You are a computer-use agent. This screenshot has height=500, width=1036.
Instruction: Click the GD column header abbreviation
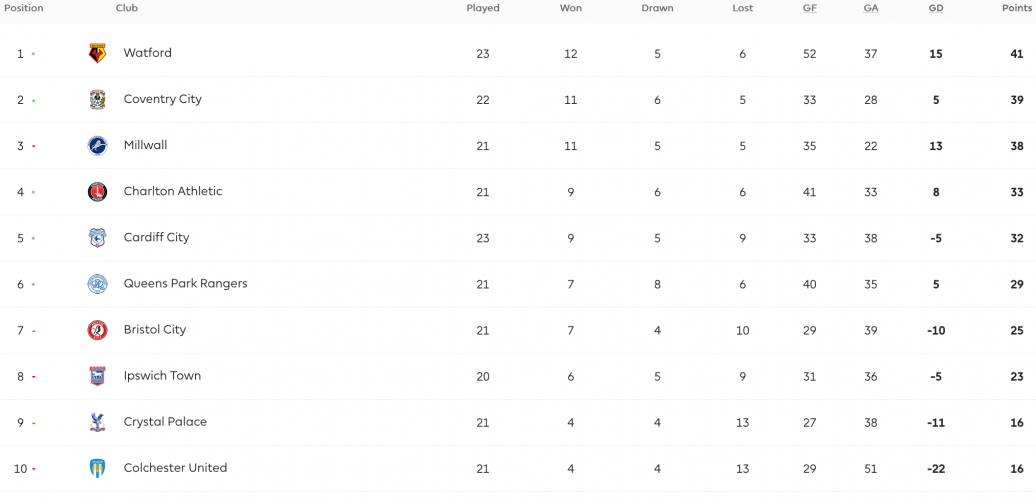click(936, 9)
